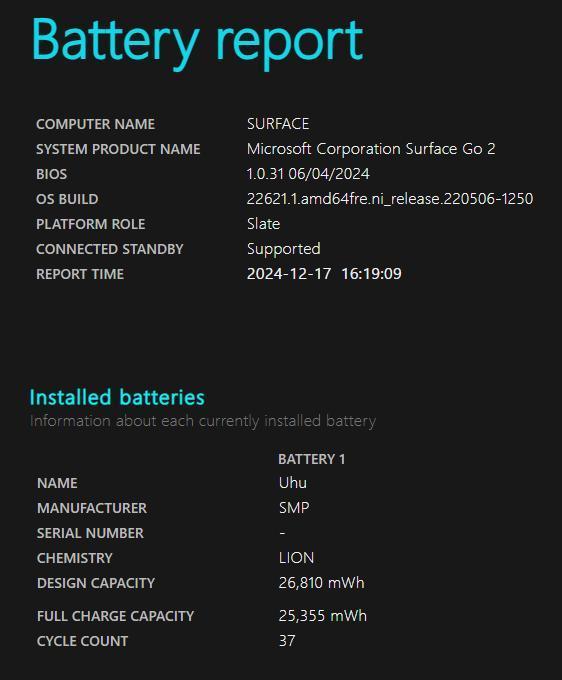Click the BATTERY 1 column header

pos(311,459)
